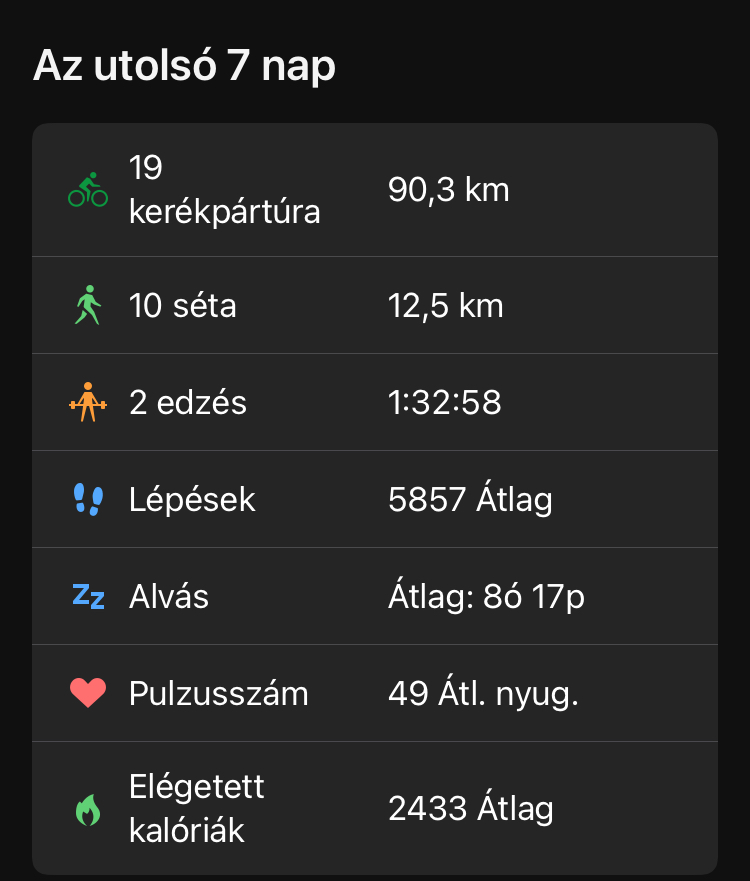Tap the Átlag: 8ó 17p value

486,597
